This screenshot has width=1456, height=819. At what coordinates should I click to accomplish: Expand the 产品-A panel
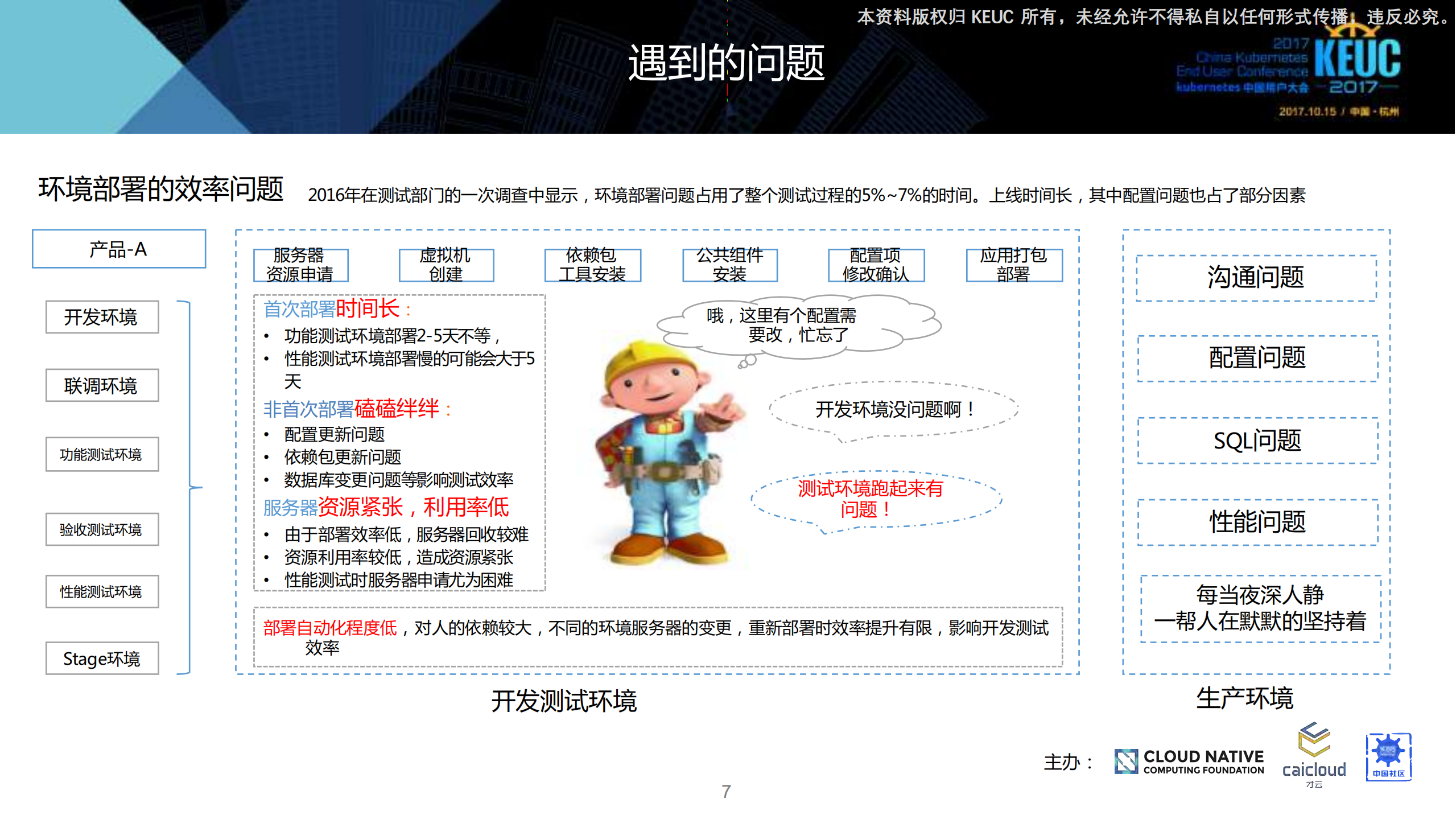[x=118, y=249]
